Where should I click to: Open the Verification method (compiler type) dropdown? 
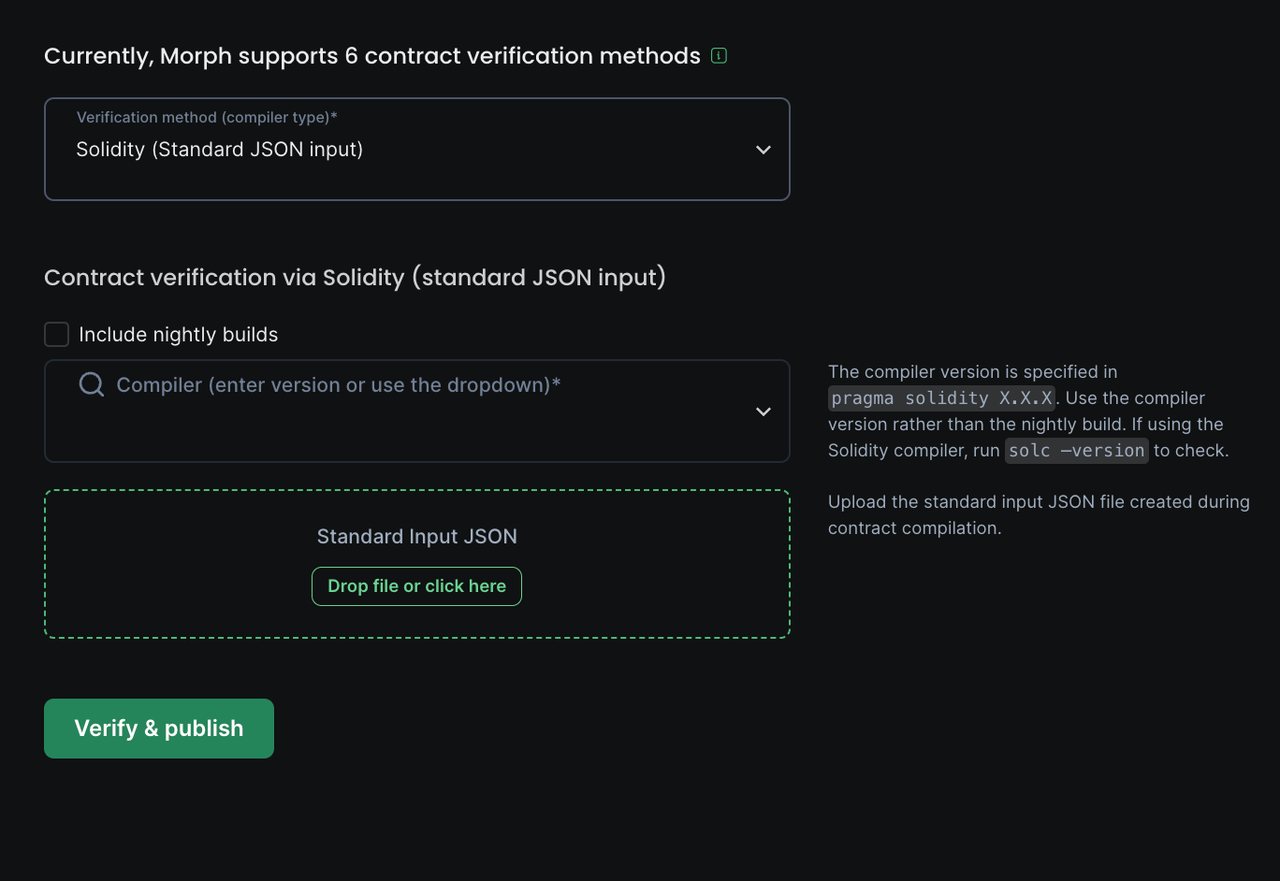point(416,149)
